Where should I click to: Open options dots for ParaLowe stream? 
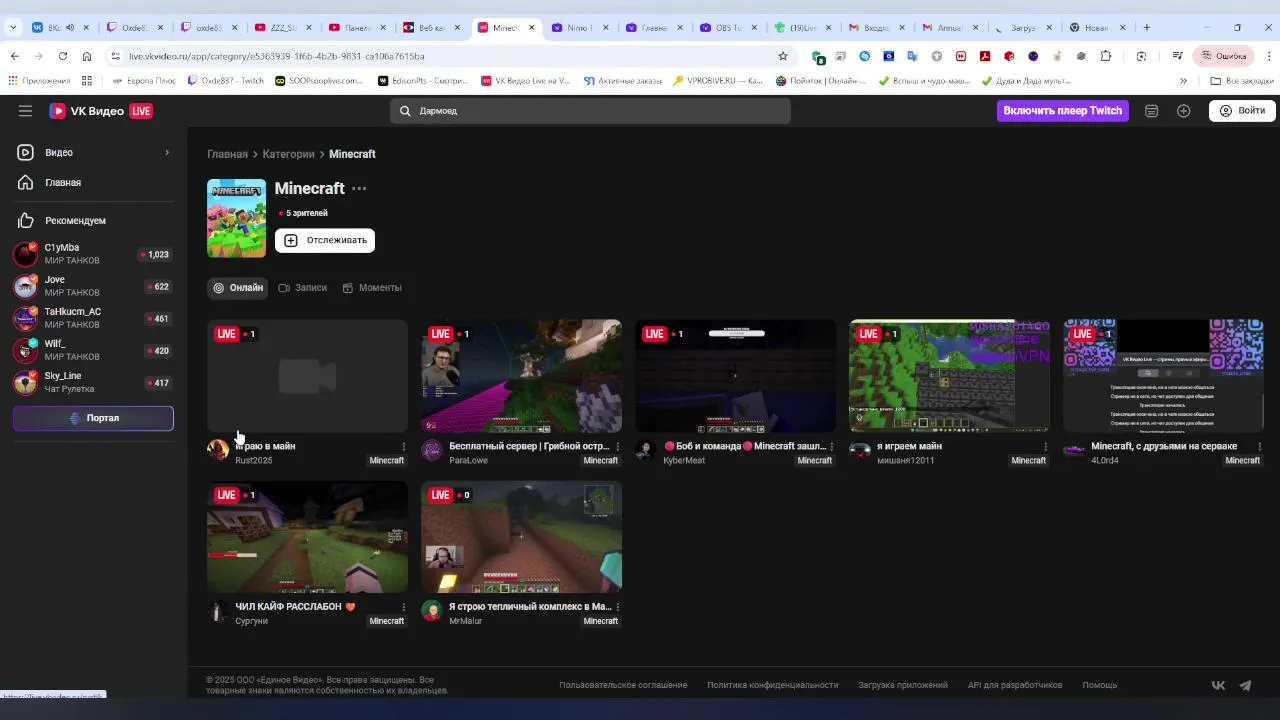coord(618,446)
